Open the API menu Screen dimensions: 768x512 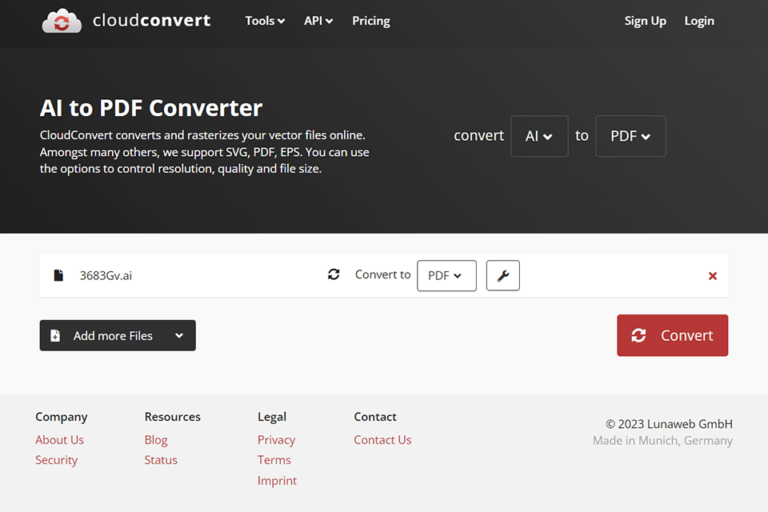point(318,21)
